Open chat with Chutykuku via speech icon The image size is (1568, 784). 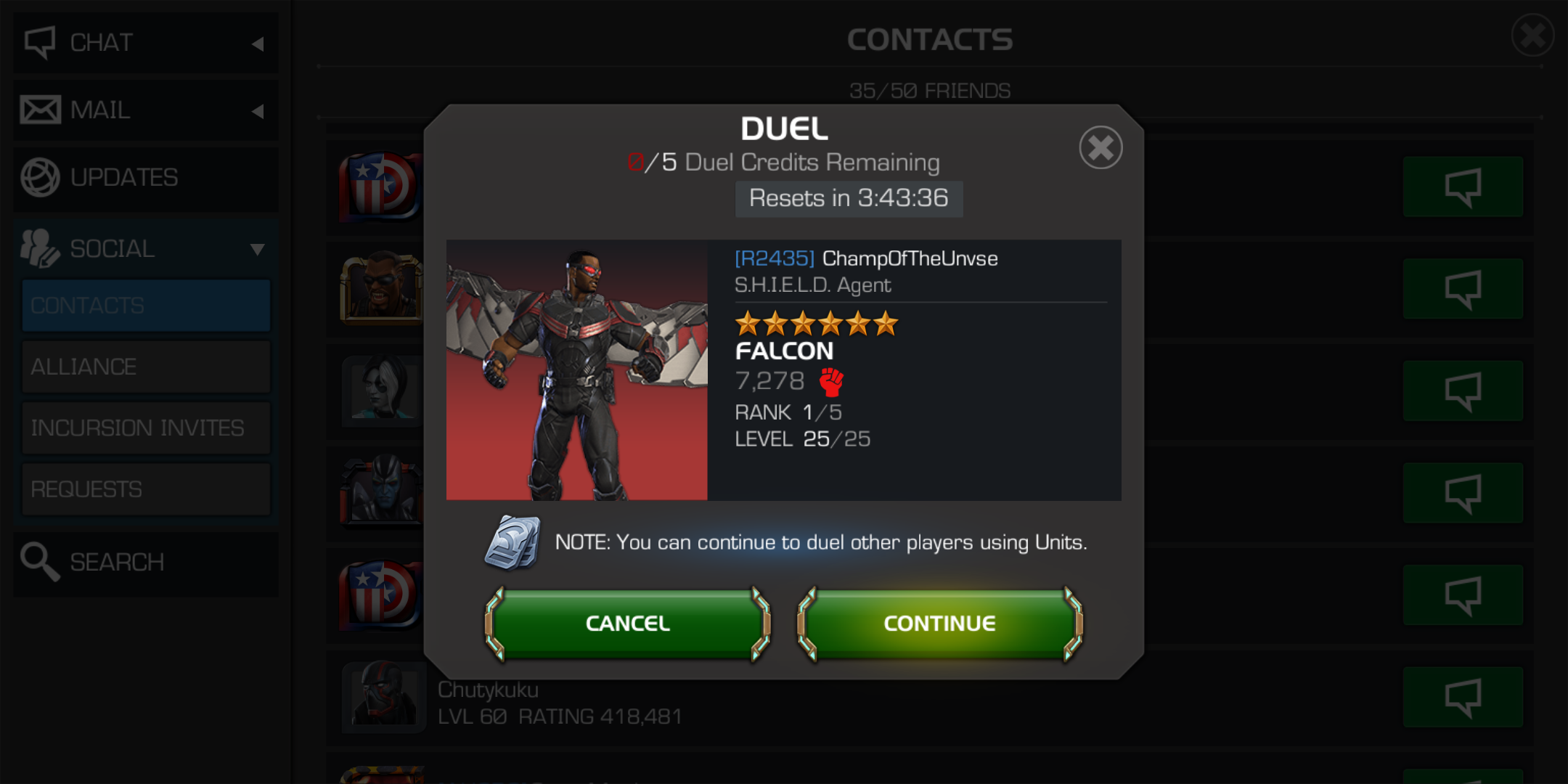[x=1463, y=697]
